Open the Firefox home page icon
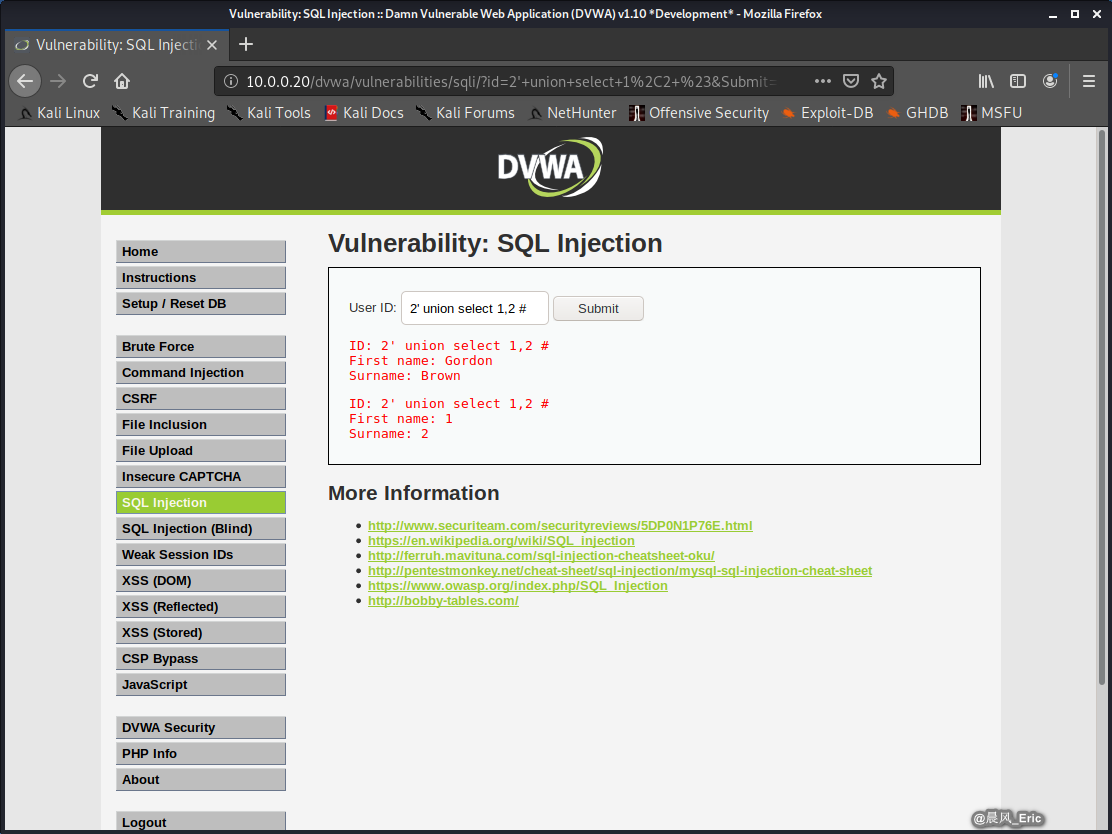The height and width of the screenshot is (834, 1112). [x=122, y=82]
